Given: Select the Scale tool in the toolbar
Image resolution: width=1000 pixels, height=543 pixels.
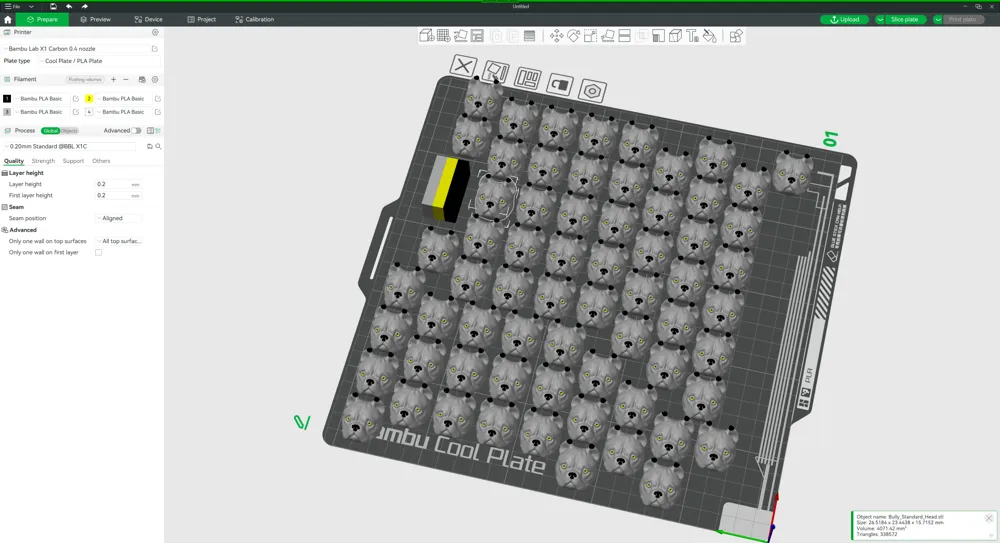Looking at the screenshot, I should pyautogui.click(x=591, y=36).
